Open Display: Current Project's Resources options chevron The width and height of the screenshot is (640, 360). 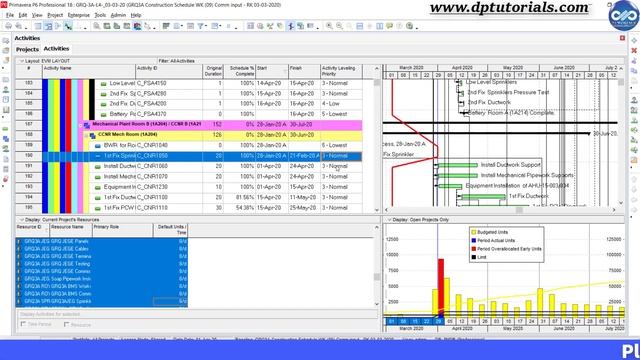[x=22, y=220]
